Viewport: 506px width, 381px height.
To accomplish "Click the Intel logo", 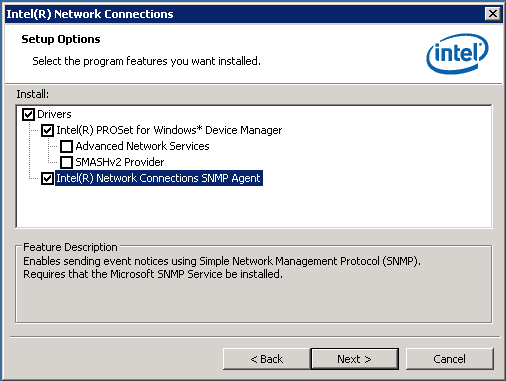I will (x=457, y=53).
